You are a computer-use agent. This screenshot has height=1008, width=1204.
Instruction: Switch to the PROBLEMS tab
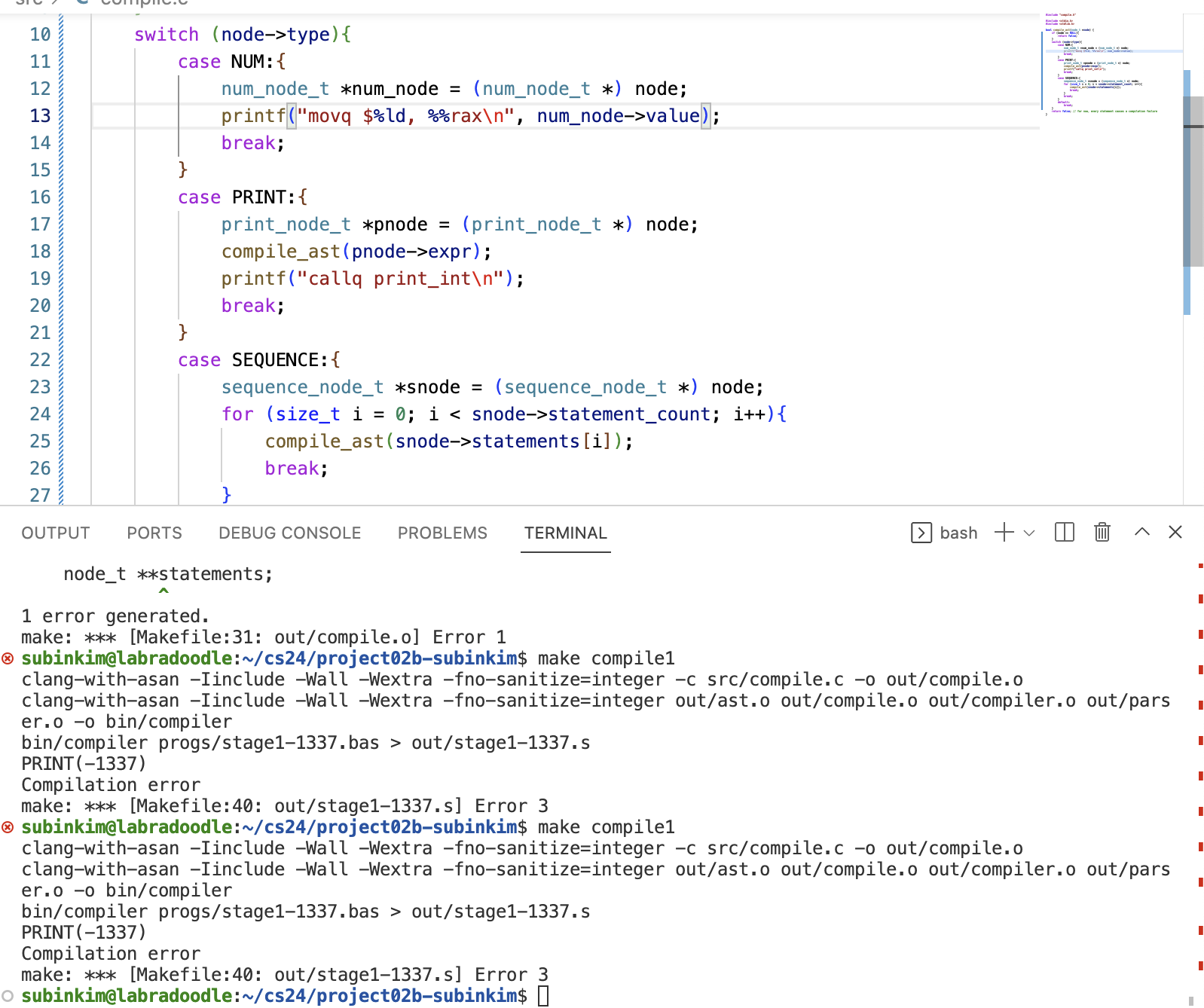442,533
